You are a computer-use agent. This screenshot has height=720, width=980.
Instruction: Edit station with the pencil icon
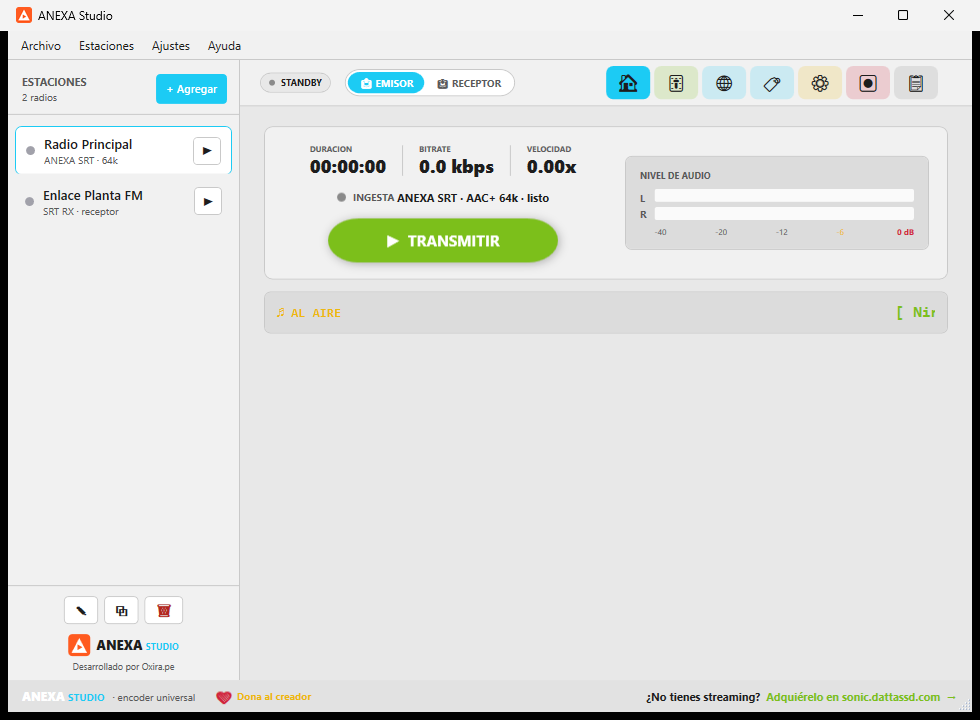pos(81,611)
